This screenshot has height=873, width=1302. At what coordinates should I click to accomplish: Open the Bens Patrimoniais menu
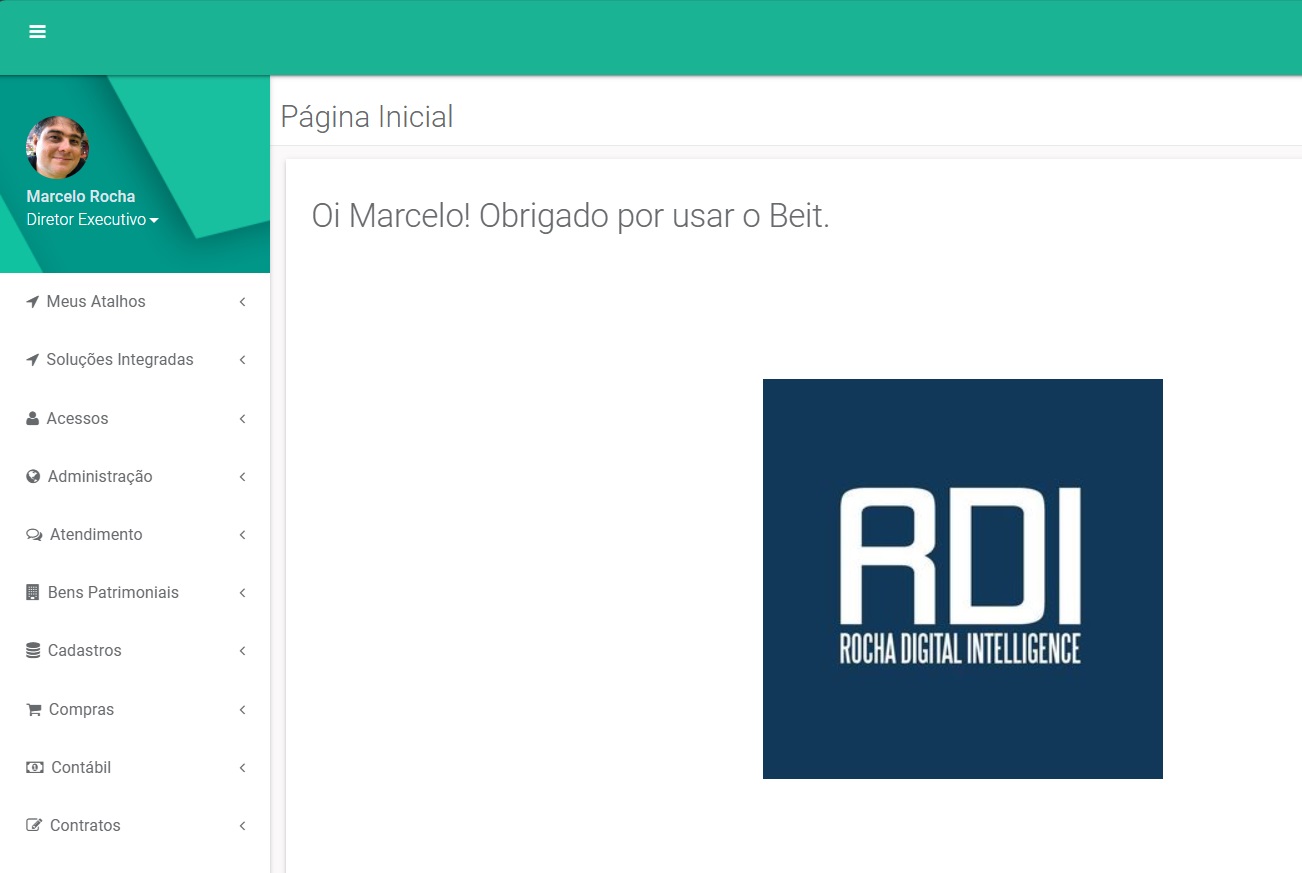135,592
